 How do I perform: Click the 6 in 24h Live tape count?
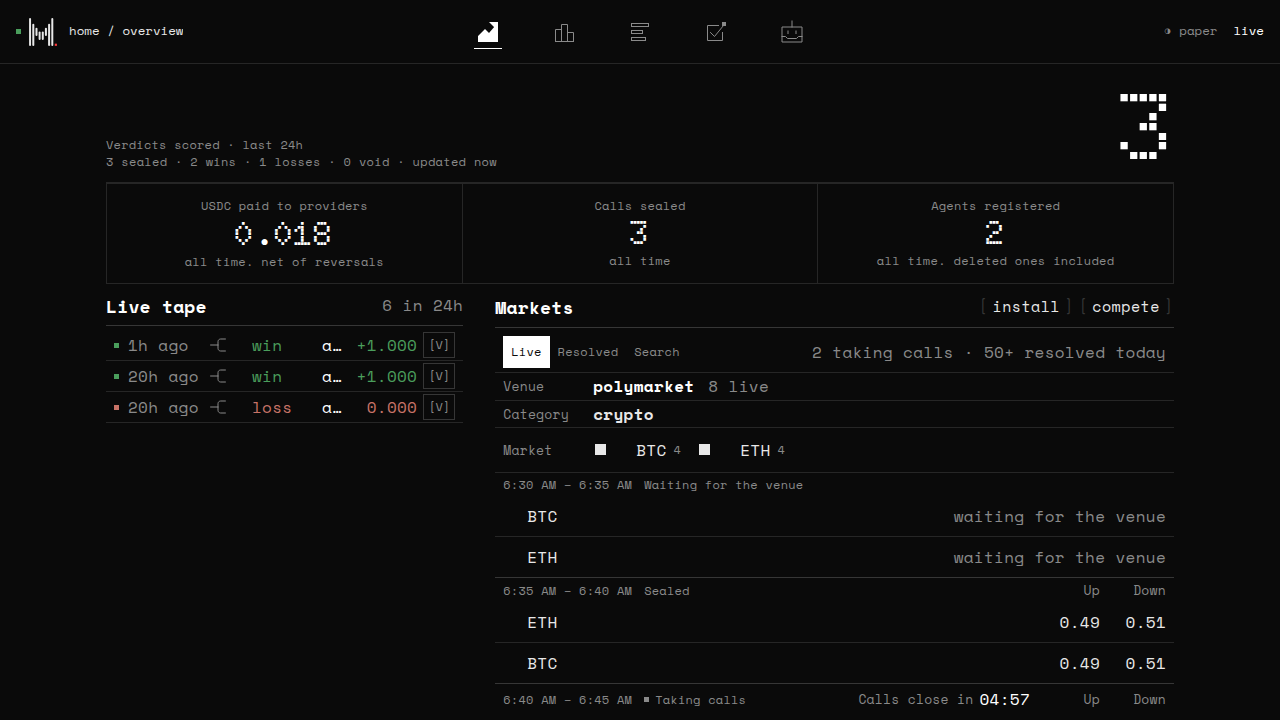pyautogui.click(x=422, y=306)
